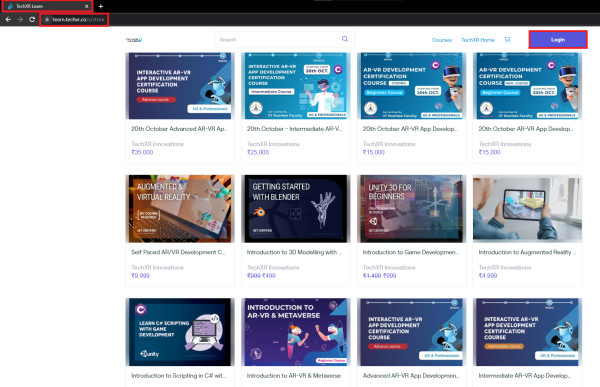
Task: Select the TechXR Learn tab
Action: pyautogui.click(x=47, y=6)
